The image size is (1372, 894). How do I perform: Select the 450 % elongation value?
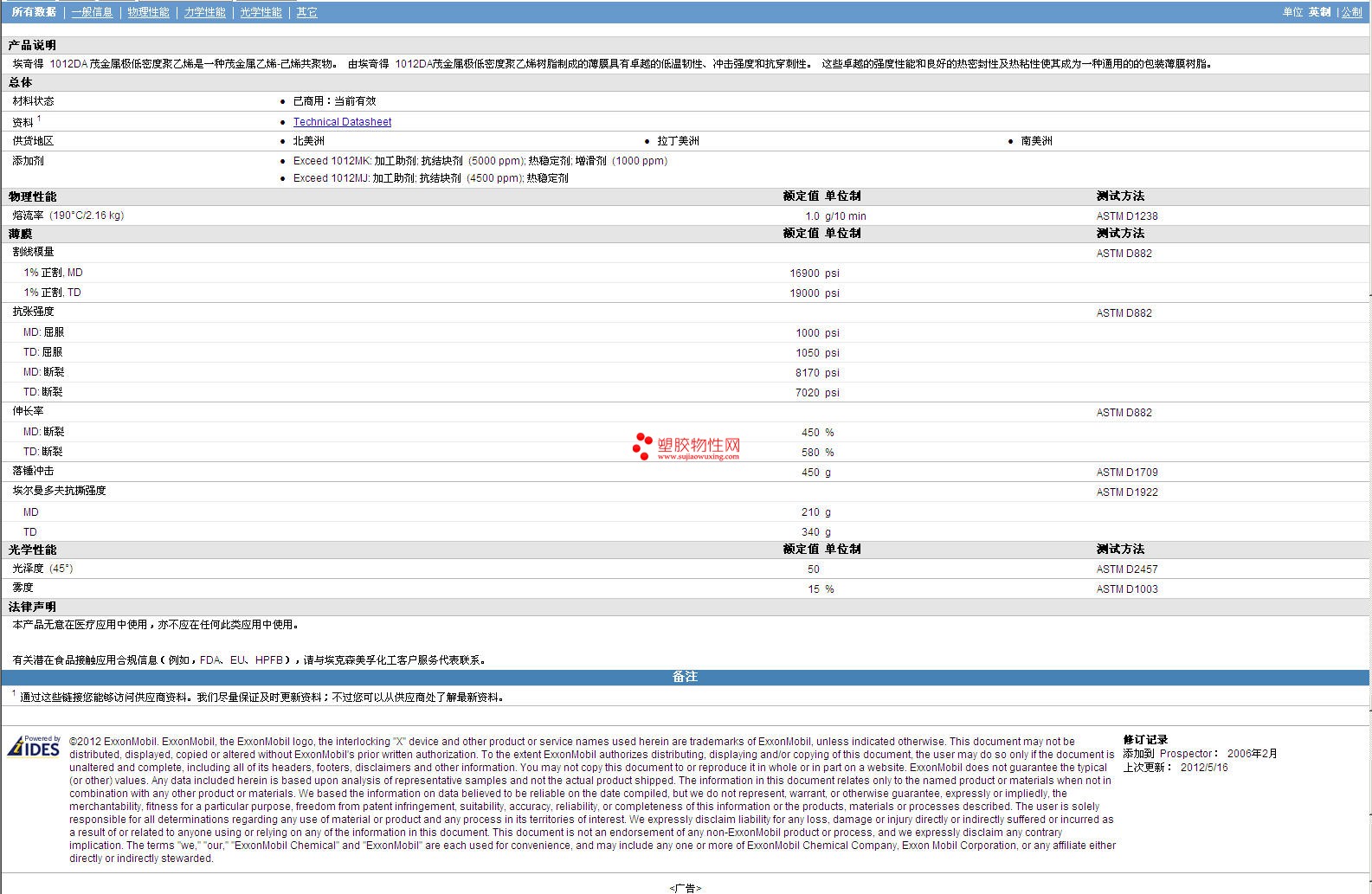(818, 433)
